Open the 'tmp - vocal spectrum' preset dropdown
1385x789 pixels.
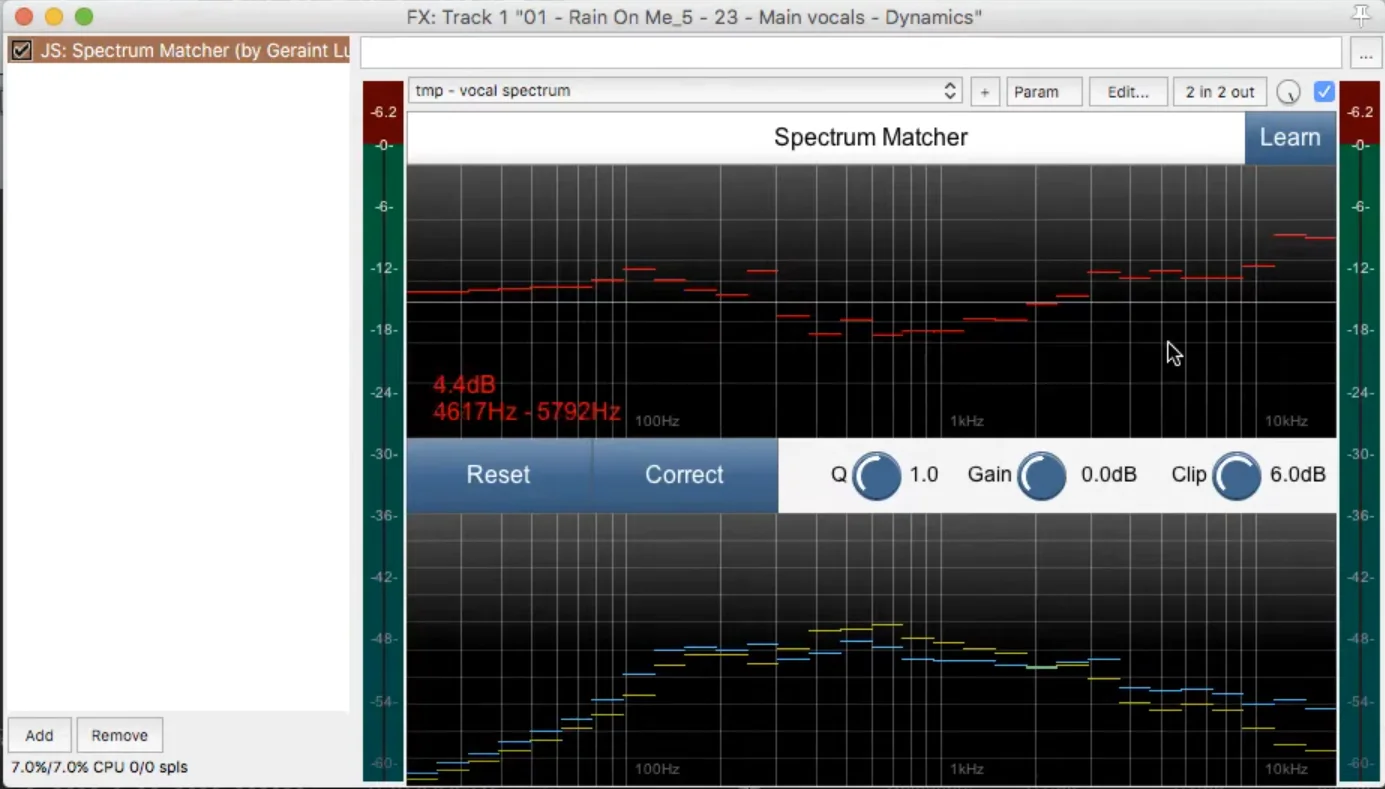685,91
